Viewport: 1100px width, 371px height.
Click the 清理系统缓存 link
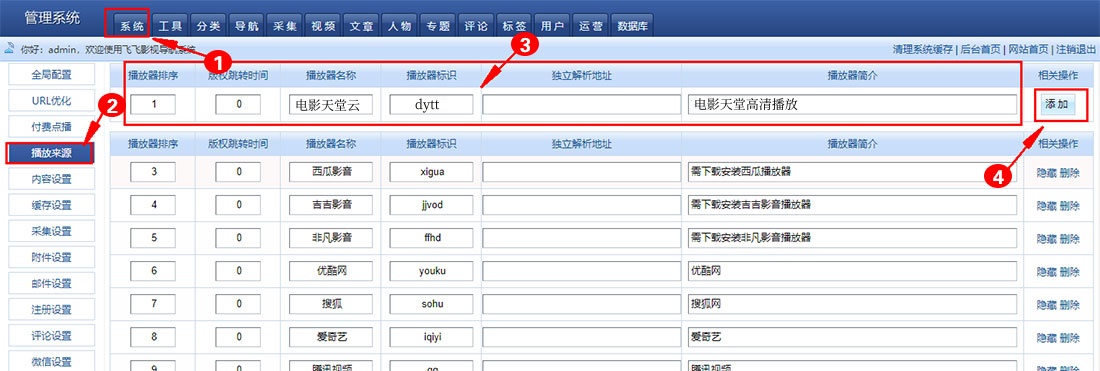tap(923, 49)
